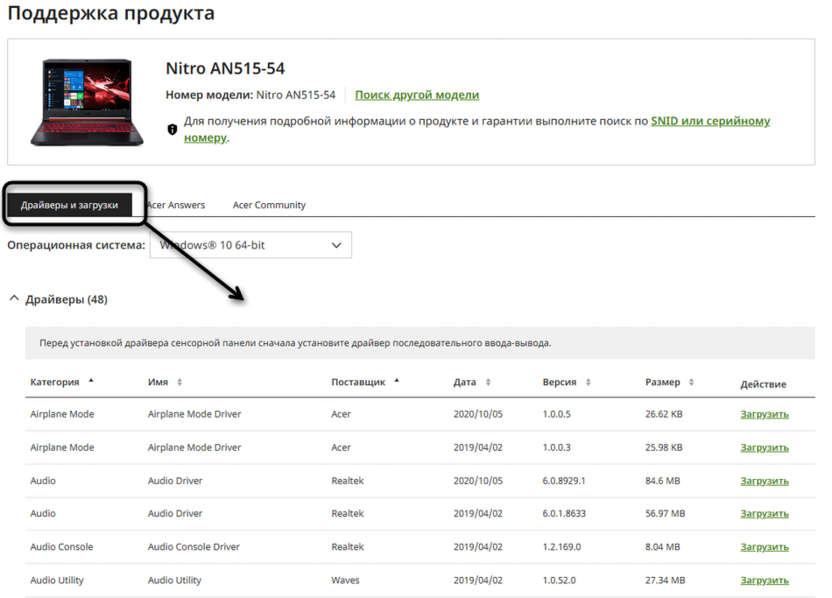Sort the table by the Категория column
Viewport: 832px width, 598px height.
[62, 382]
